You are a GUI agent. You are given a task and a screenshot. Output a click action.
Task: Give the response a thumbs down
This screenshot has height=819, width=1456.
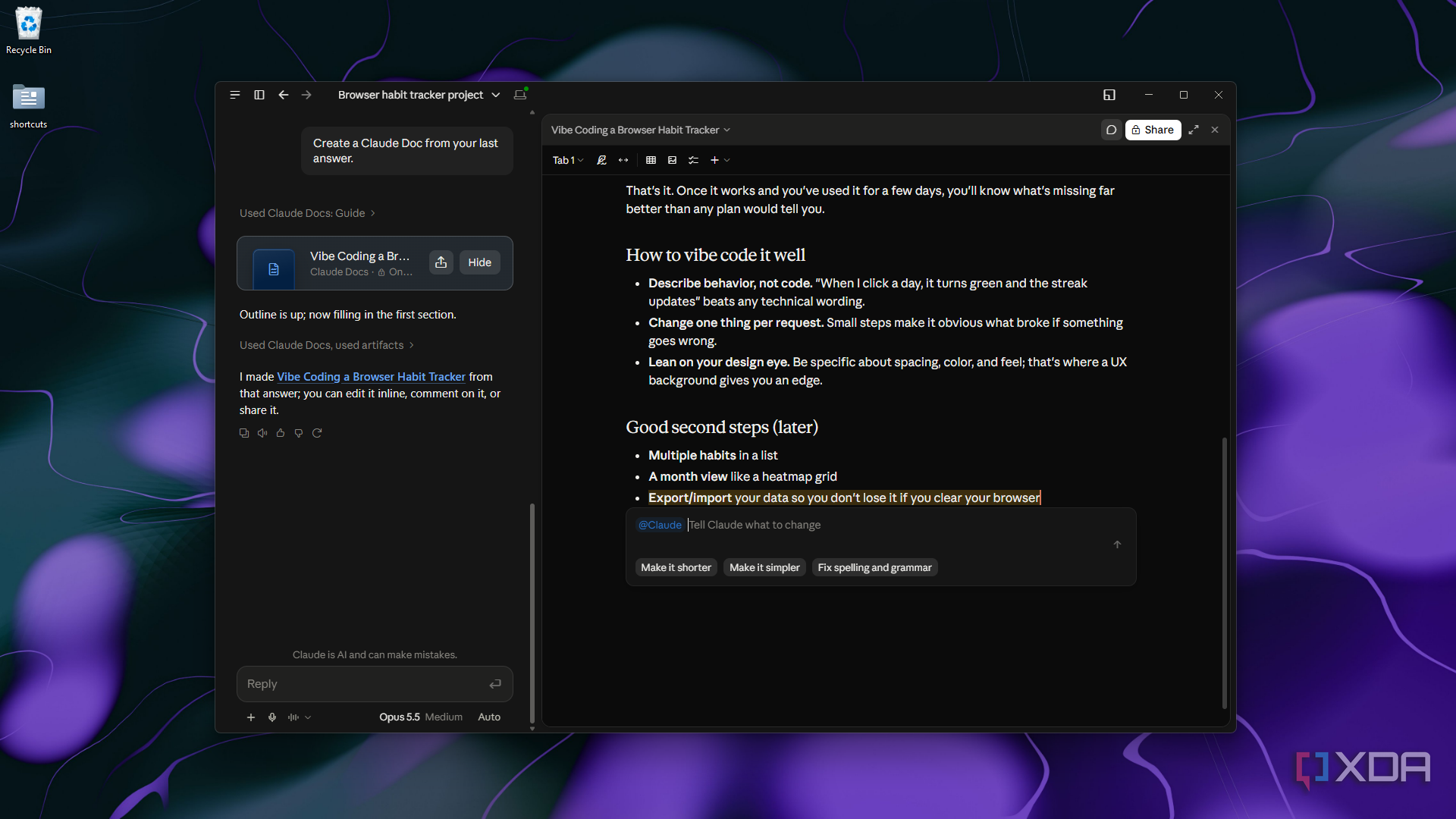(x=299, y=433)
